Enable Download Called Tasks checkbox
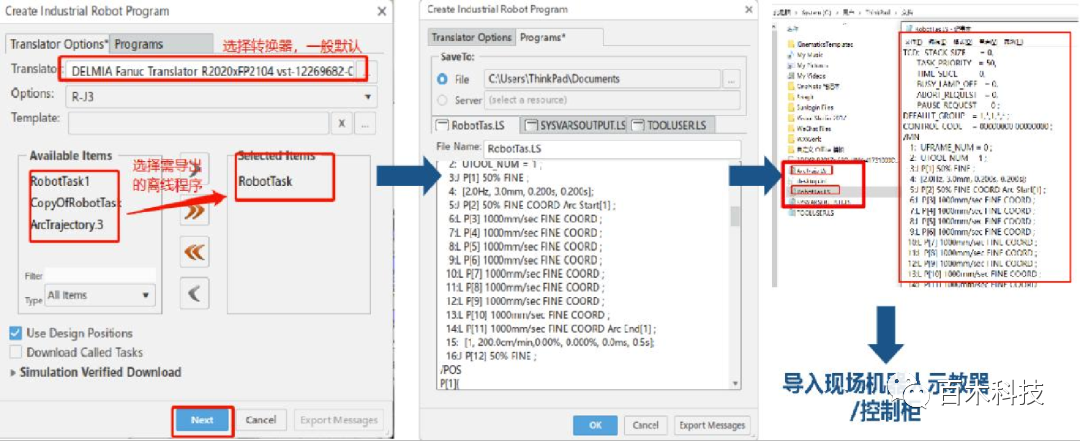 coord(16,352)
